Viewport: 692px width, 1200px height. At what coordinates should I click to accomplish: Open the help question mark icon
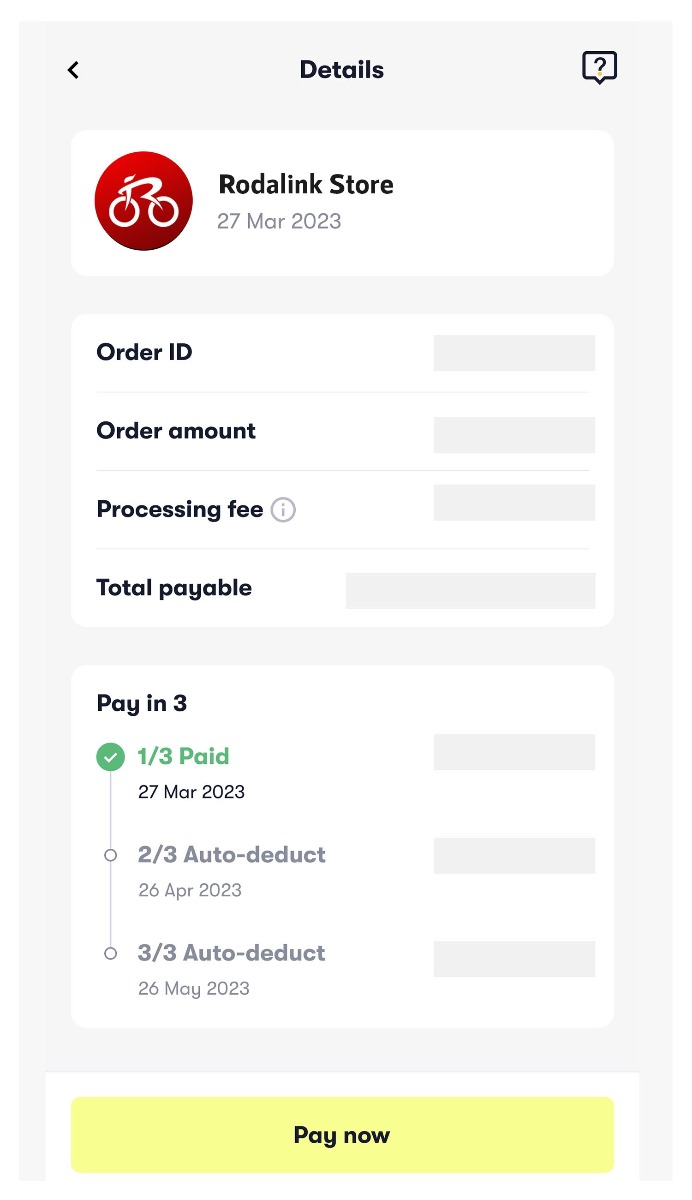click(599, 69)
